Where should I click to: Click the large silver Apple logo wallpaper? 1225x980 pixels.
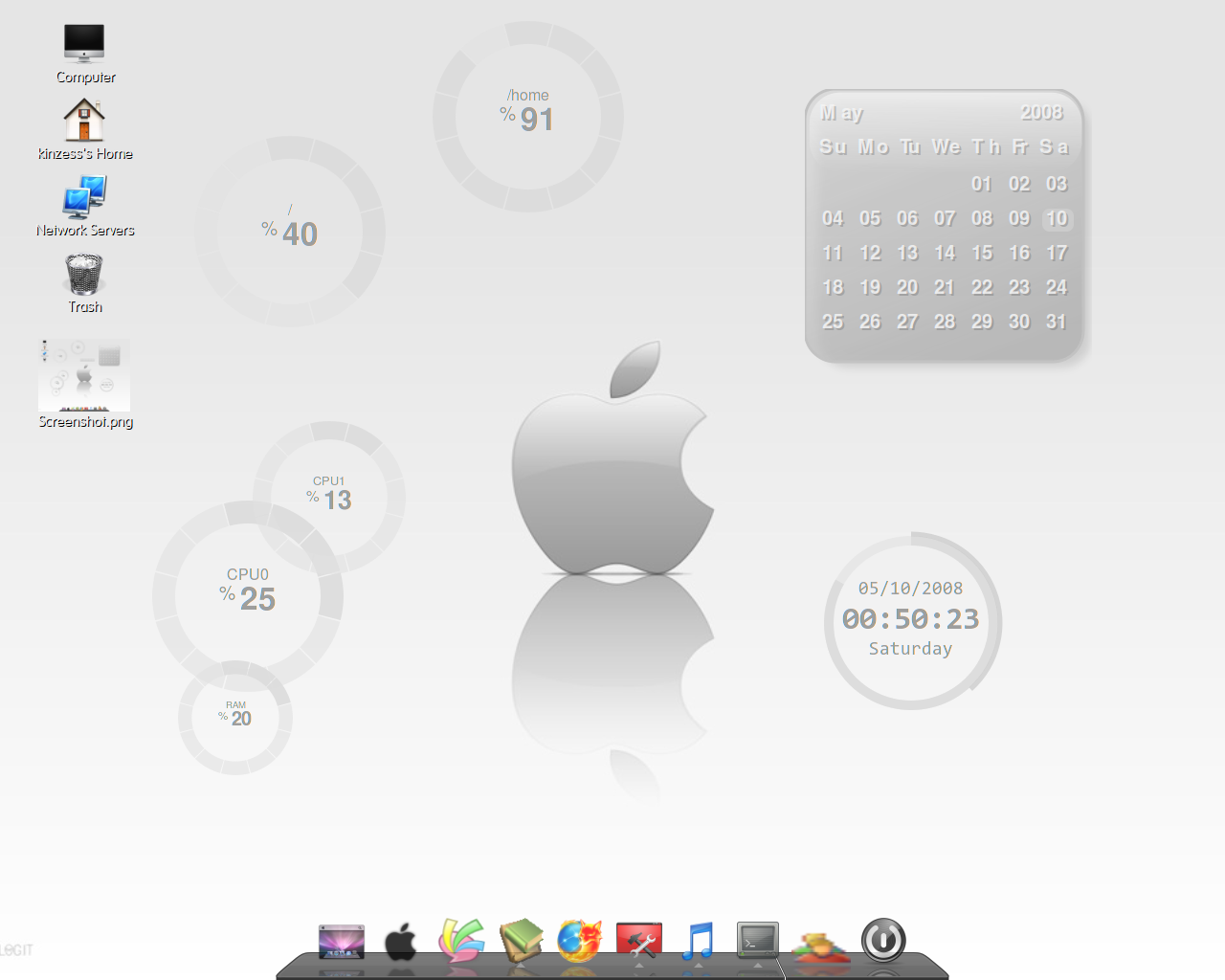coord(612,459)
